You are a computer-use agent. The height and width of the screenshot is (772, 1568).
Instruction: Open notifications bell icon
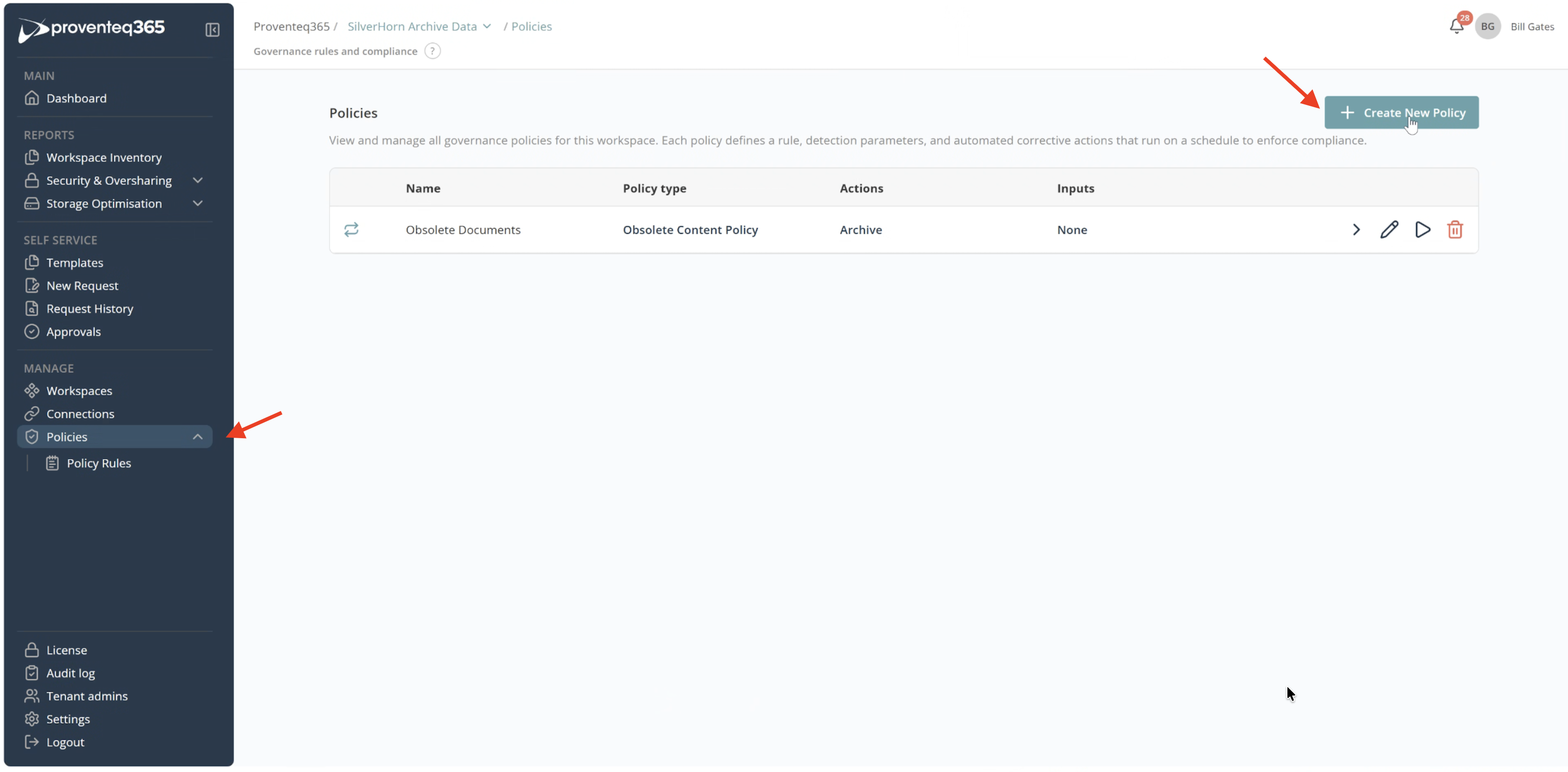click(x=1456, y=26)
